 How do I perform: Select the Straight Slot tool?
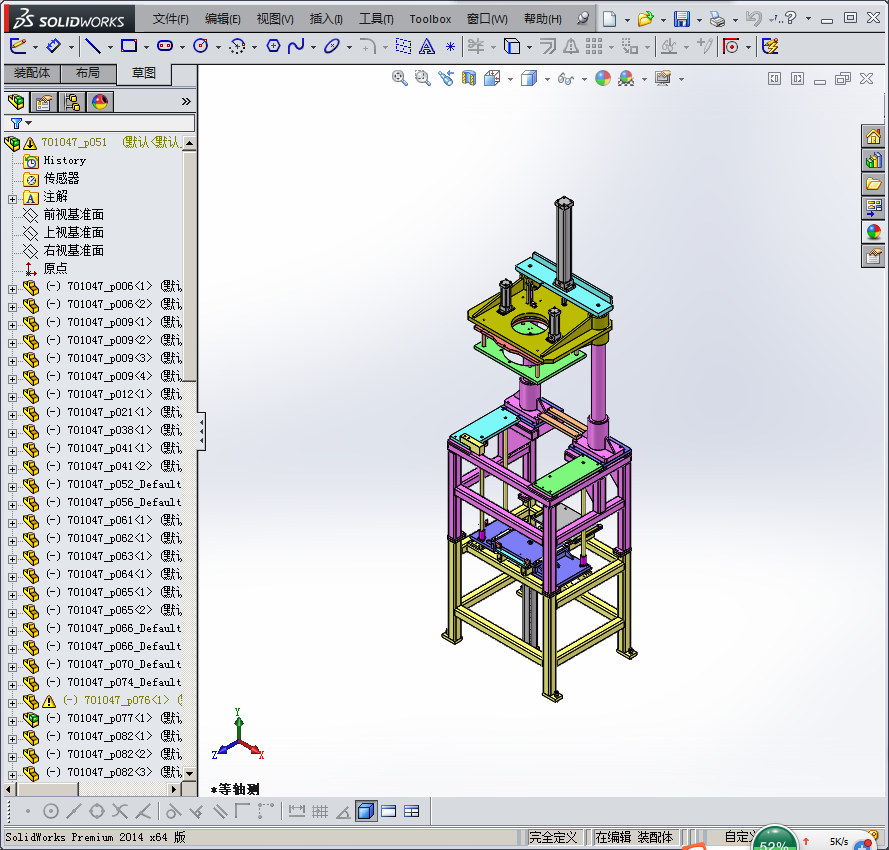coord(165,46)
